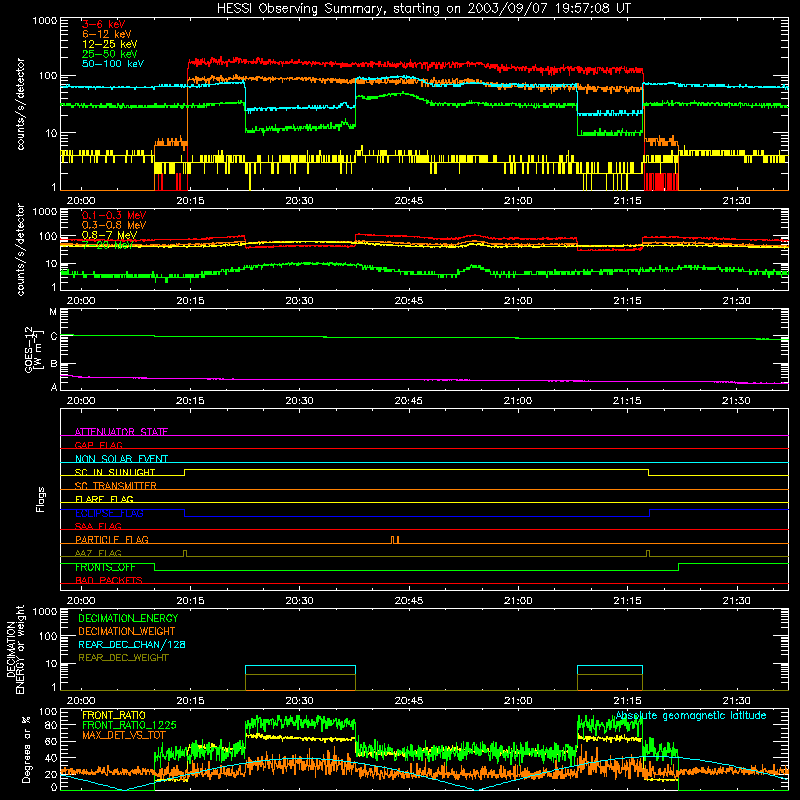Select the SC_TRANSMITTER flag label
Screen dimensions: 800x800
click(x=116, y=485)
